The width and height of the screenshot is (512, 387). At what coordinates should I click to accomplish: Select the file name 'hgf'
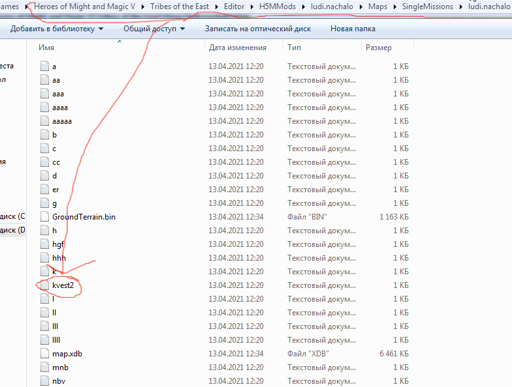coord(58,244)
